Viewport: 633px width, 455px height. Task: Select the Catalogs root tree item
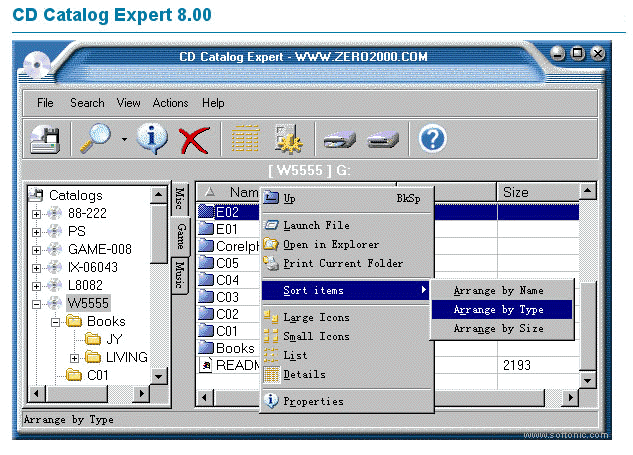[x=75, y=195]
